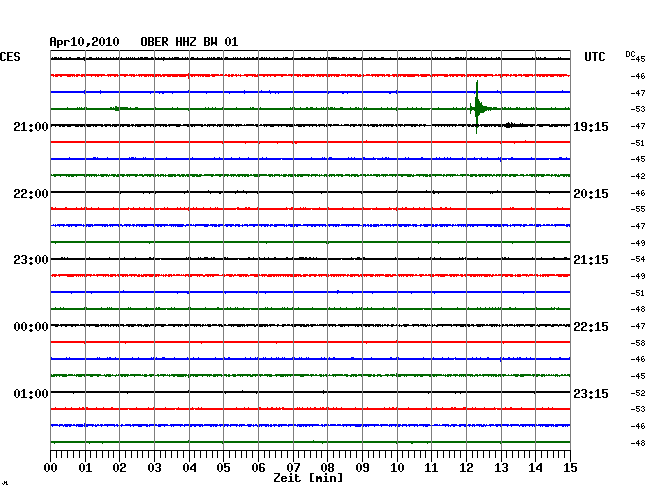Select the 07 minute axis label
Viewport: 650px width, 494px height.
coord(293,468)
